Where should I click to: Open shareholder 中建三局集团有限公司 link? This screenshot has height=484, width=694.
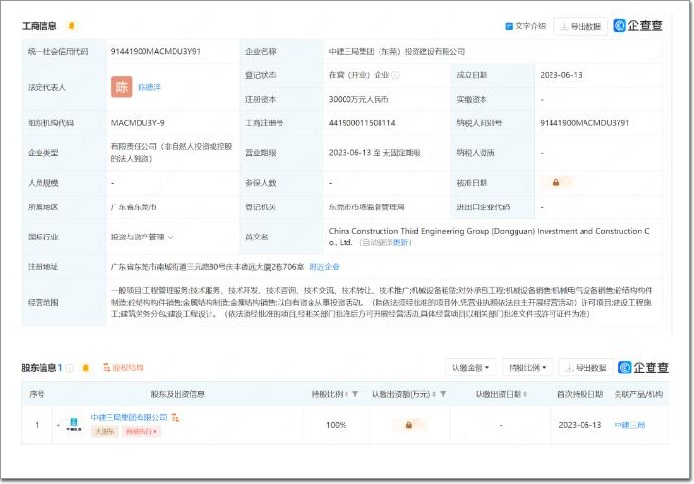tap(129, 417)
